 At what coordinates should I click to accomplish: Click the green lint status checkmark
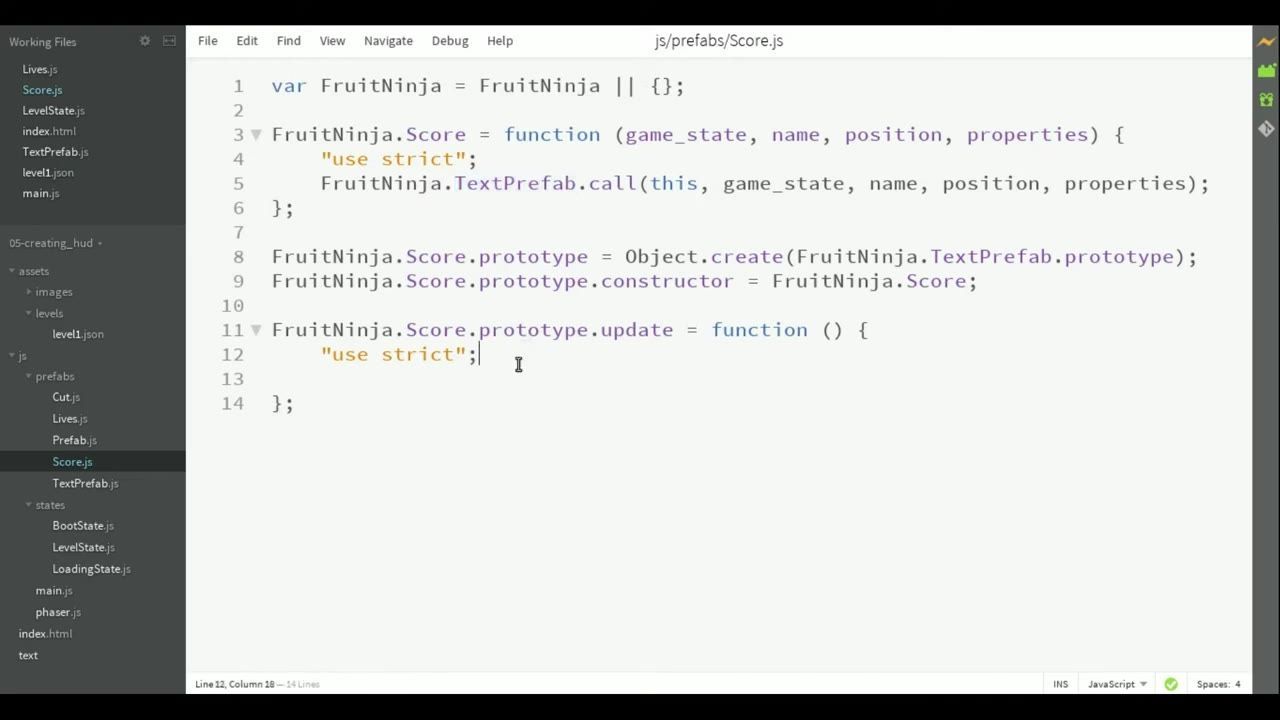[x=1171, y=684]
